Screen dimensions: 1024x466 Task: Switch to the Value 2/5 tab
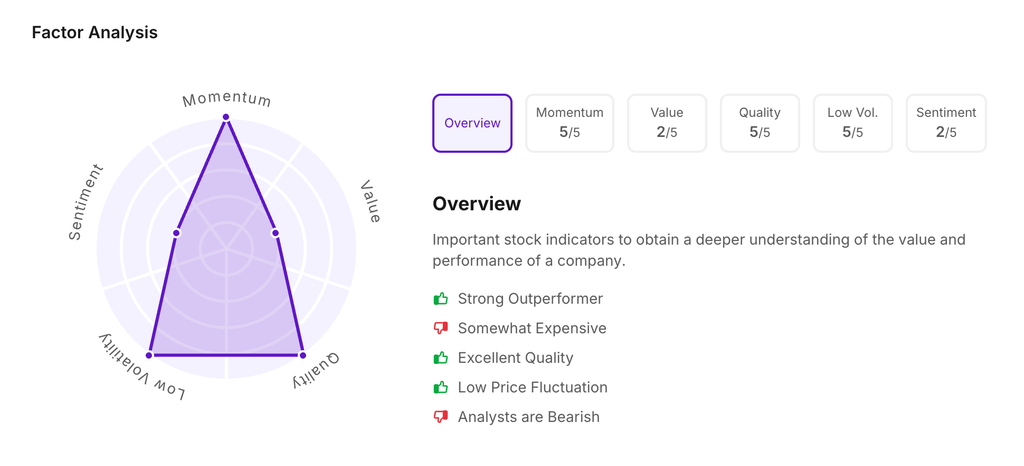(x=667, y=123)
